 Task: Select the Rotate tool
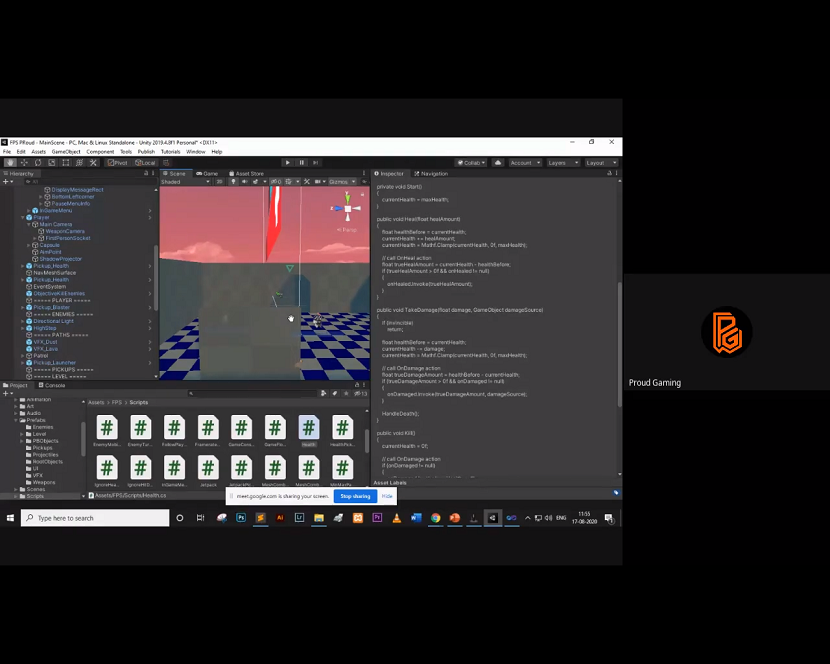(x=38, y=162)
